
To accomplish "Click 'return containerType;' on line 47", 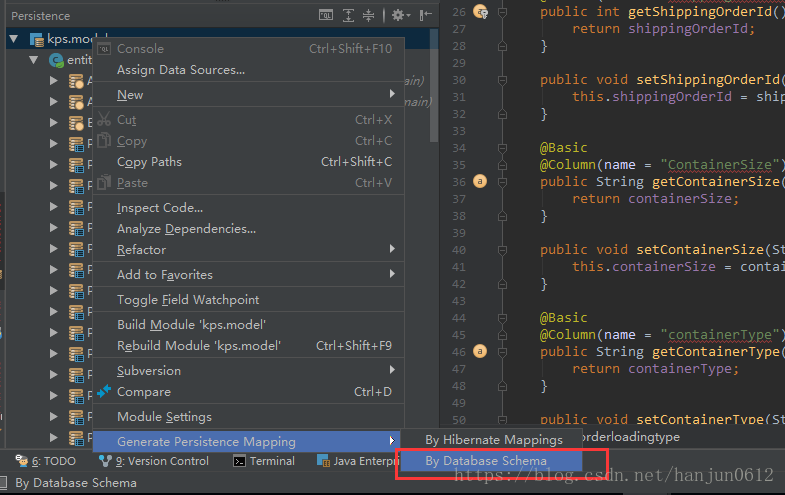I will [655, 369].
